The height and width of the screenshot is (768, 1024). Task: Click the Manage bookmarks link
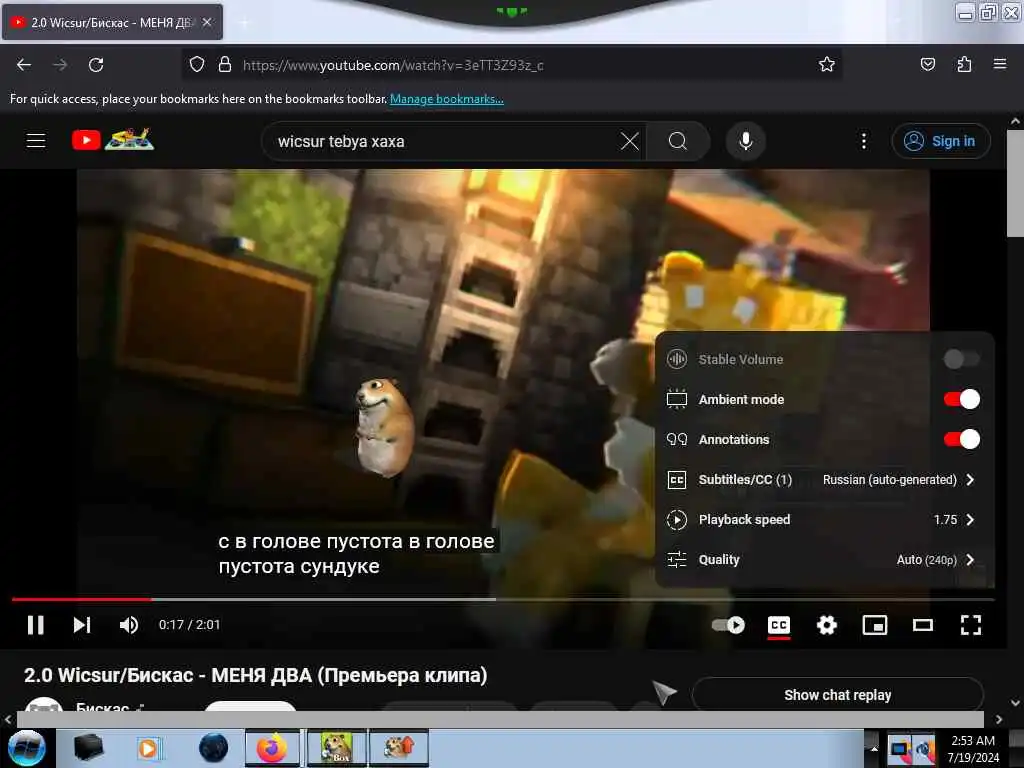point(447,99)
